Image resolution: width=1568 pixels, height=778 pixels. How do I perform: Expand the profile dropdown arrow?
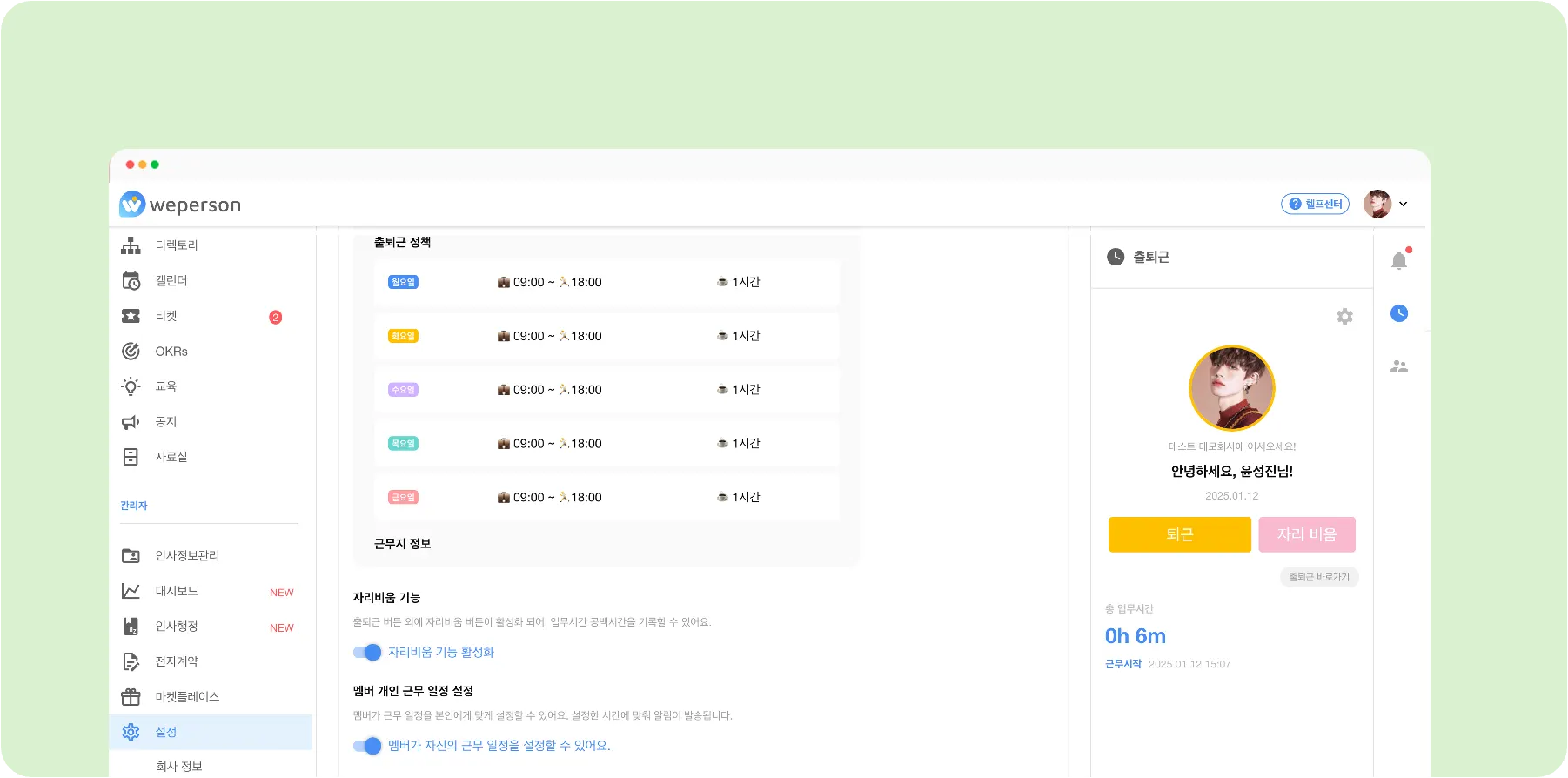pos(1403,205)
